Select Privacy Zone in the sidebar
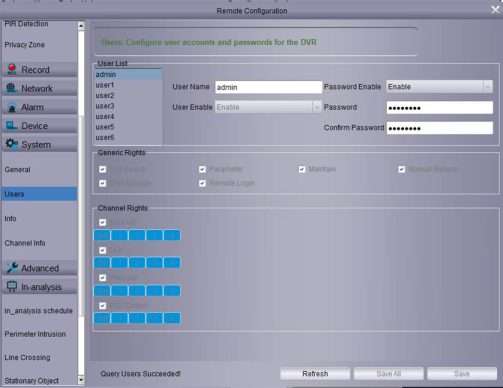 click(24, 45)
